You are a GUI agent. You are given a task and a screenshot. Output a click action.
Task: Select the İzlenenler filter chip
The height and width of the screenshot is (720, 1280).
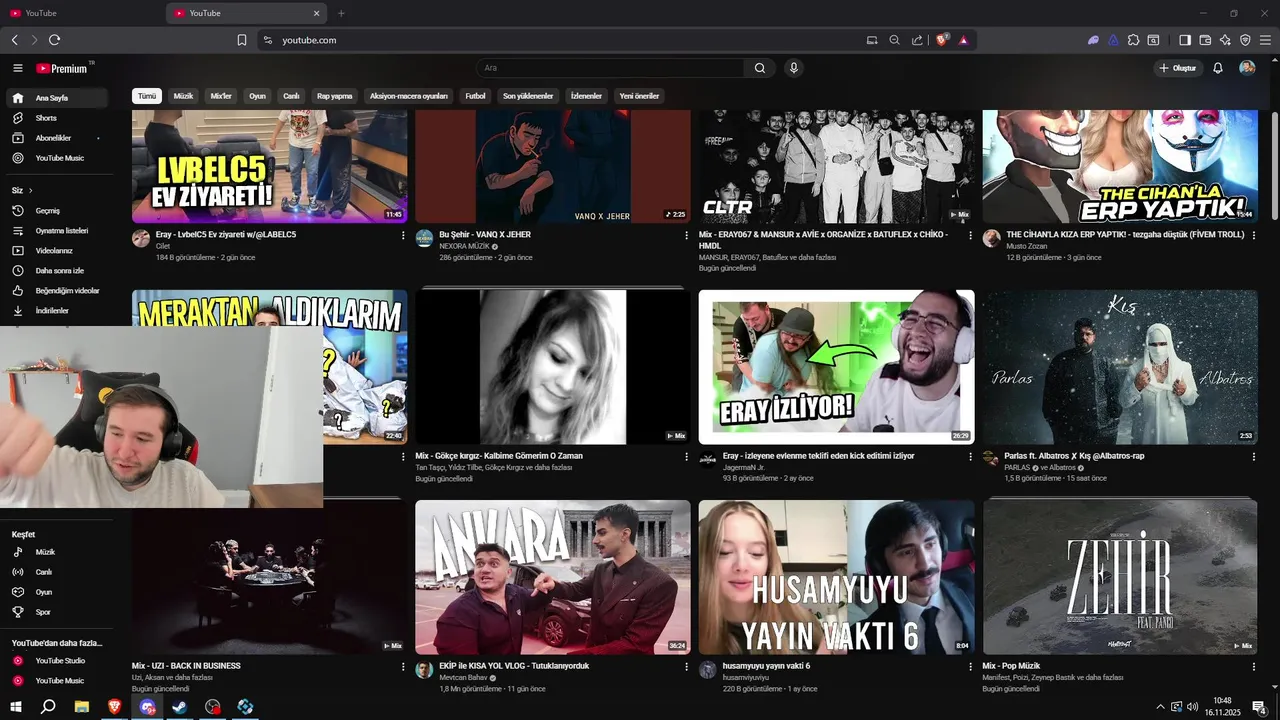pos(586,96)
